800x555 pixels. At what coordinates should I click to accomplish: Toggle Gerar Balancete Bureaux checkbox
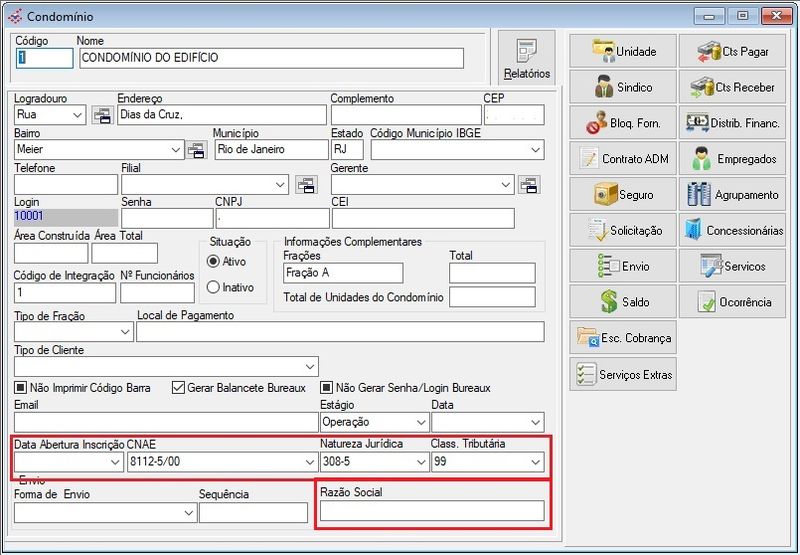(178, 388)
